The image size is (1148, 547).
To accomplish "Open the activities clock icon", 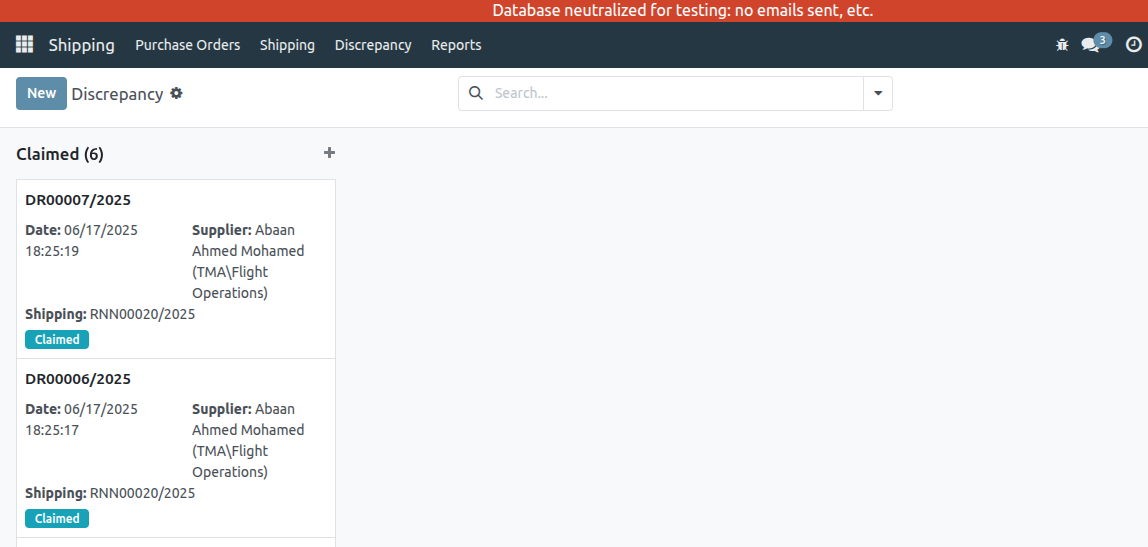I will pos(1133,45).
